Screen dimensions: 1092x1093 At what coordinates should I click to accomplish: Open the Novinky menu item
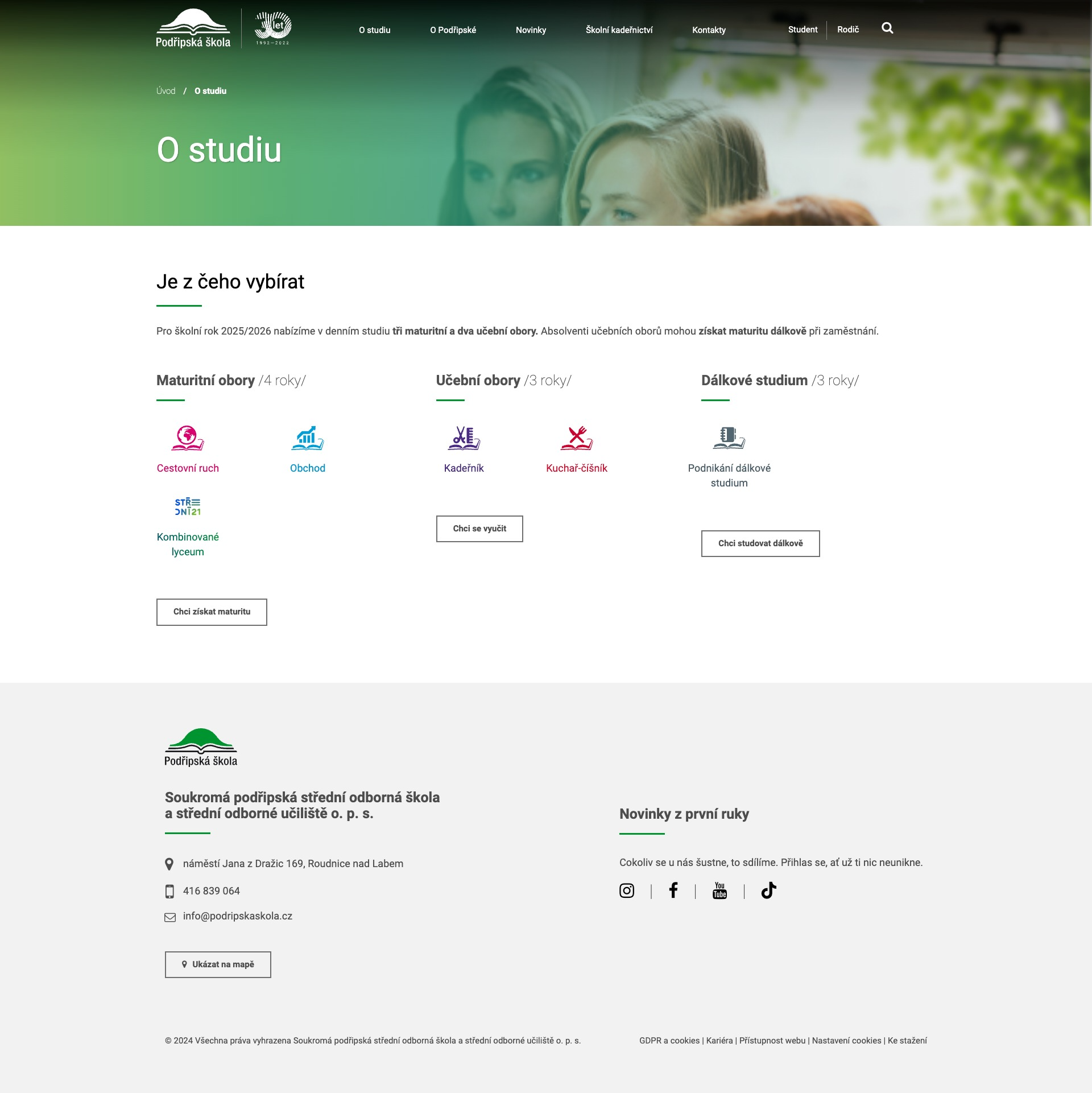point(531,30)
